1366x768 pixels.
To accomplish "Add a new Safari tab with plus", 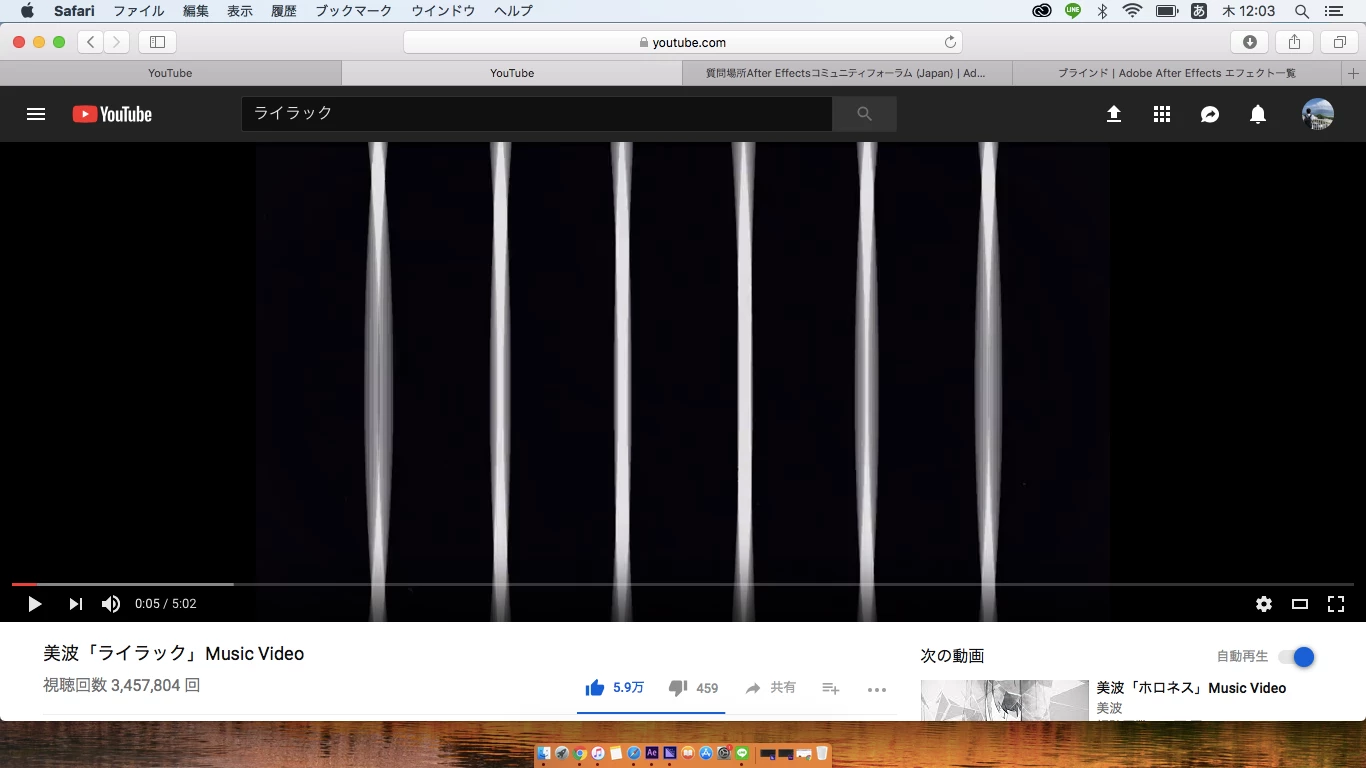I will (x=1354, y=73).
